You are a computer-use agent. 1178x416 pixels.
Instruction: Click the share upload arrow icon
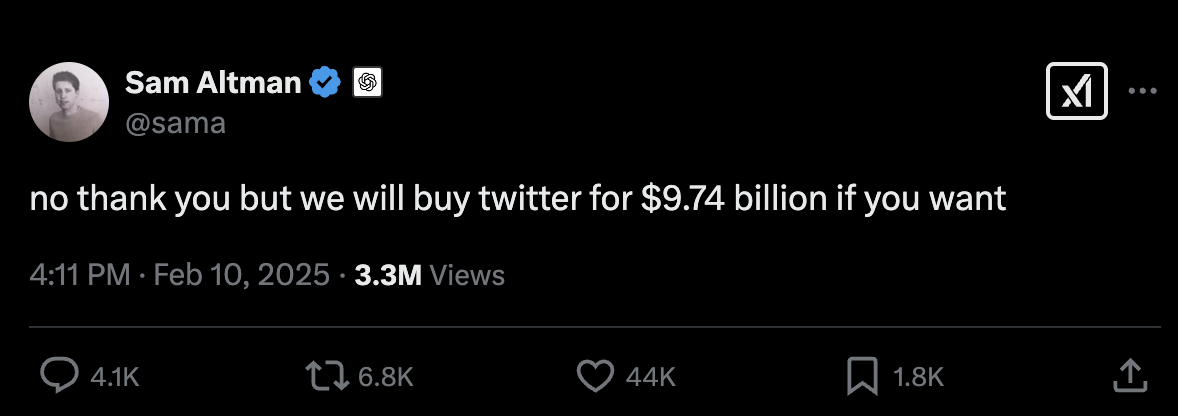point(1128,375)
